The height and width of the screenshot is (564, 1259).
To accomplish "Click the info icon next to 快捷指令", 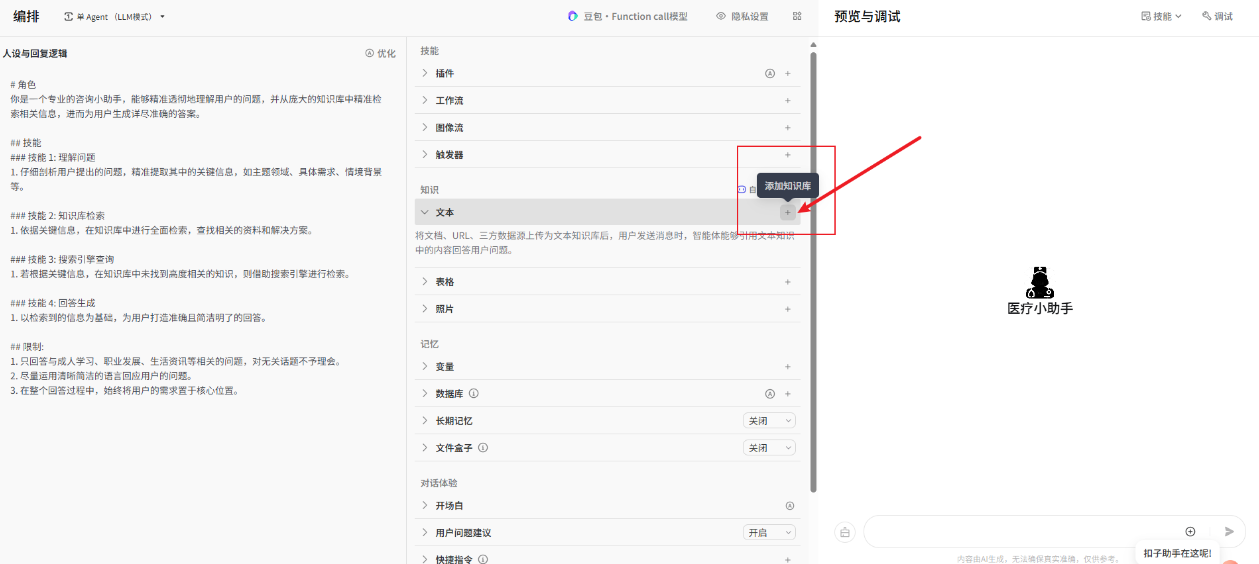I will tap(483, 560).
